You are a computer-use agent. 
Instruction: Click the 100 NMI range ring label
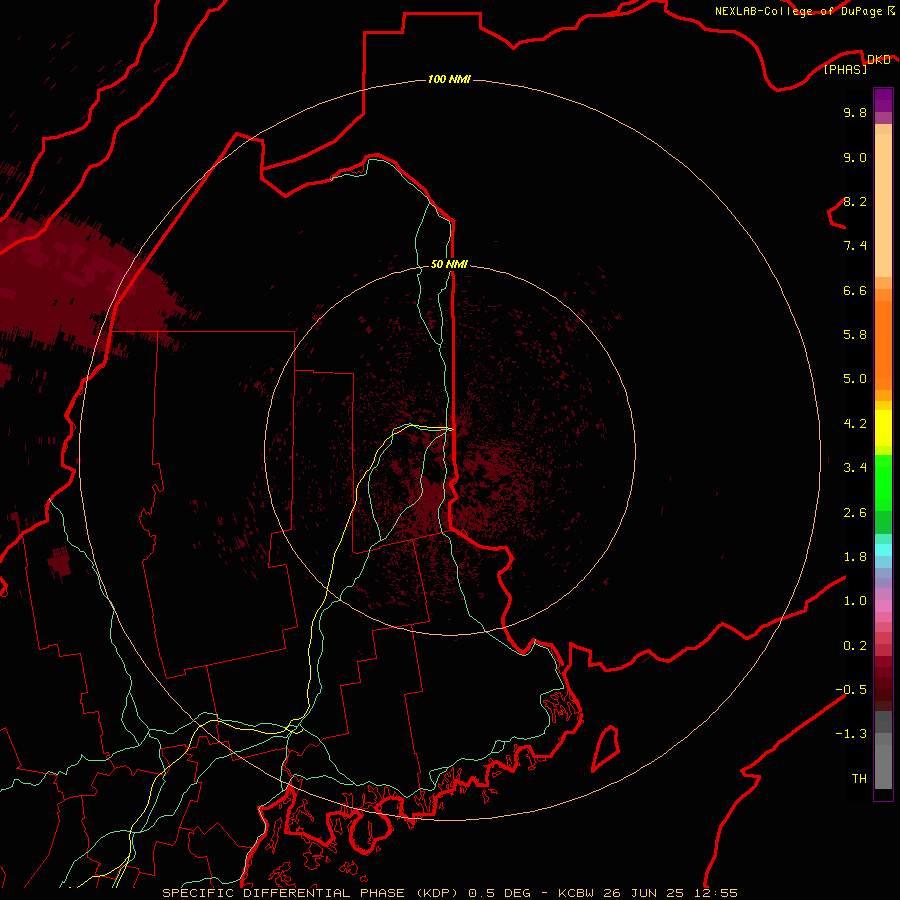pos(449,79)
